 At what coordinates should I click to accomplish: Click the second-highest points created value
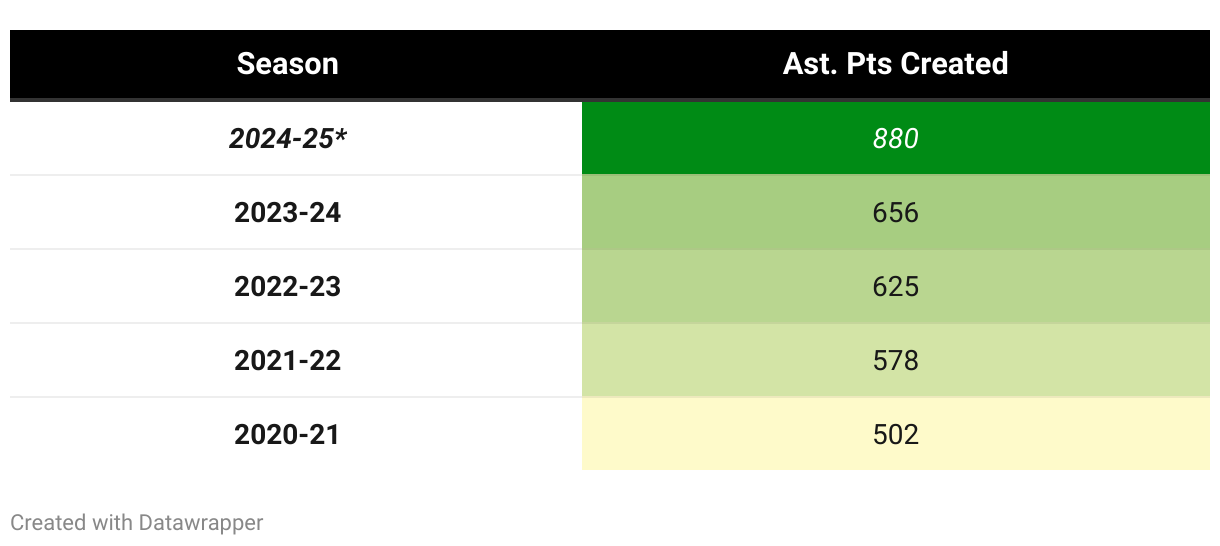[x=895, y=212]
